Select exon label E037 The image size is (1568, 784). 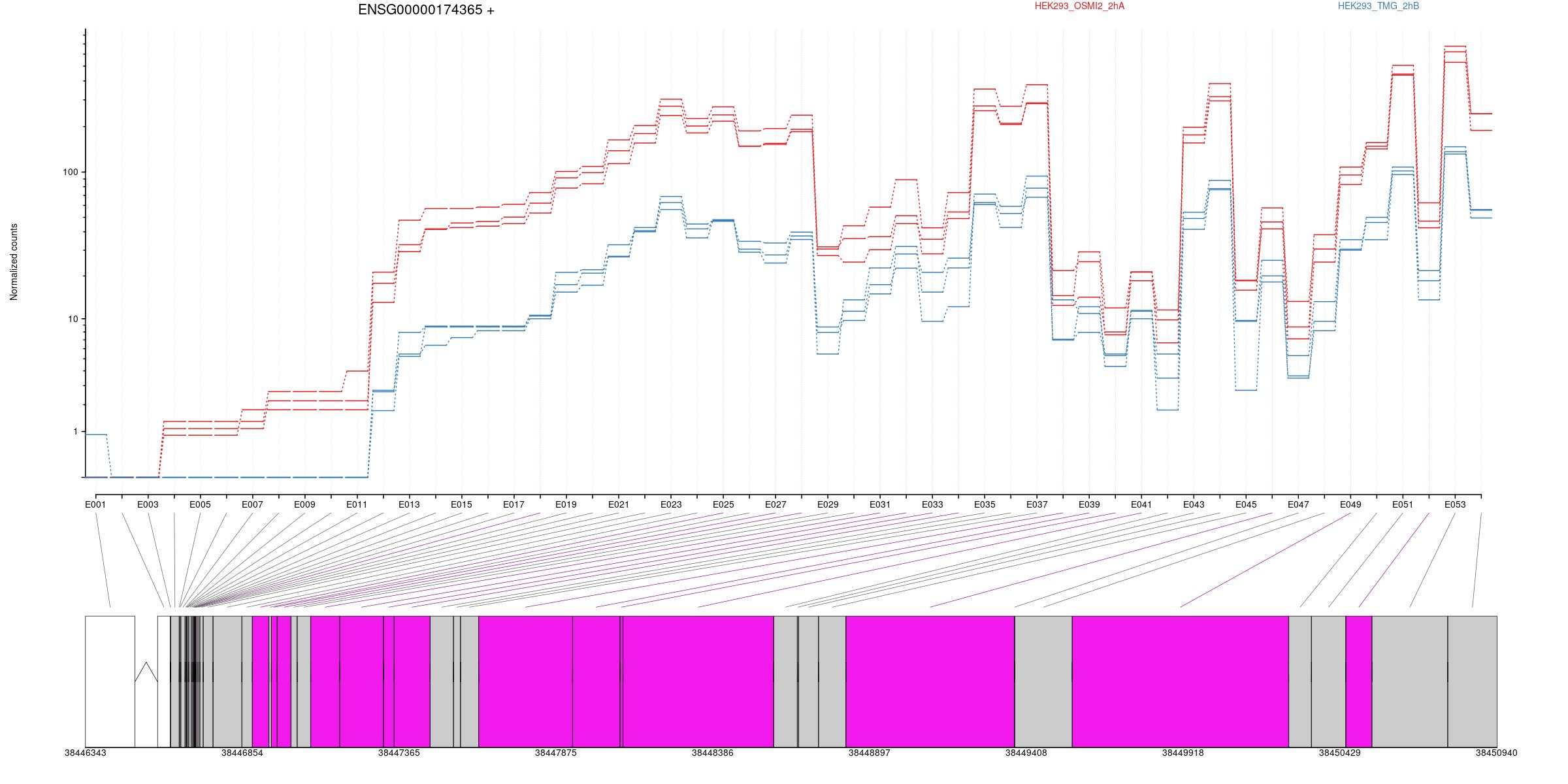point(1037,505)
